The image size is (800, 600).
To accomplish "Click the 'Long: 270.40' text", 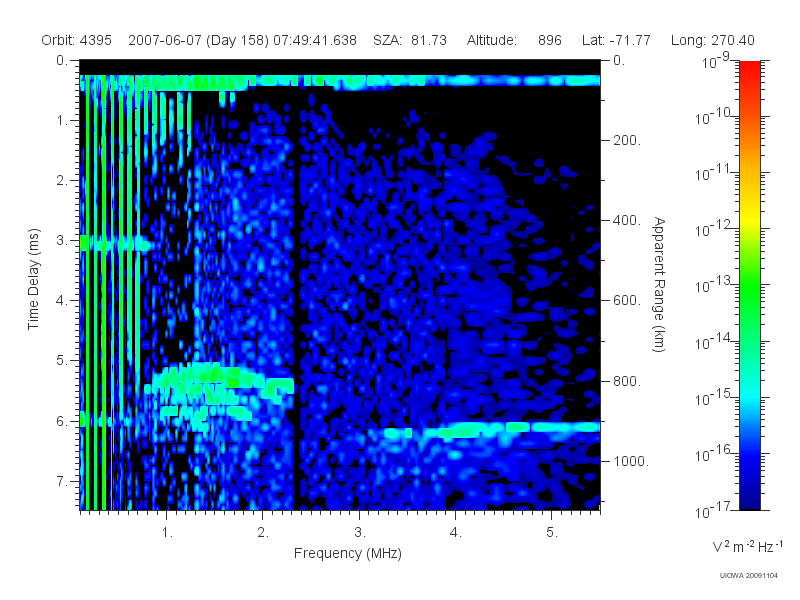I will [712, 40].
